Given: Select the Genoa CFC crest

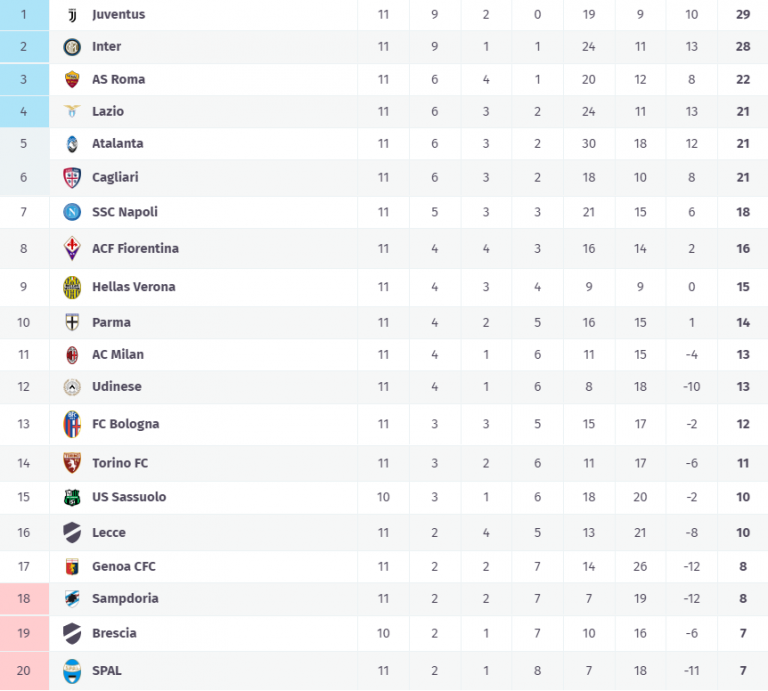Looking at the screenshot, I should click(72, 566).
